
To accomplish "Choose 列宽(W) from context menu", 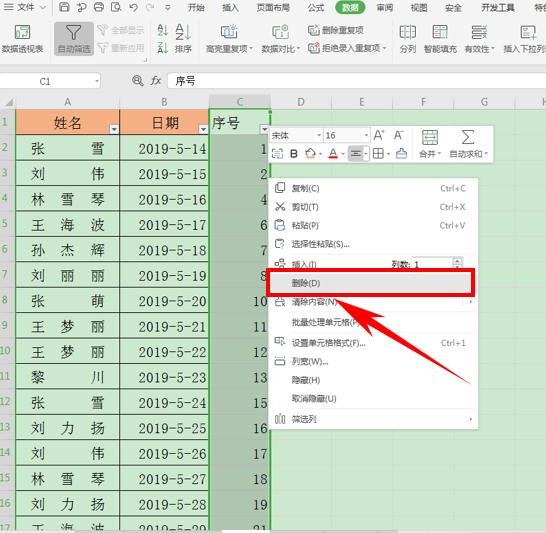I will tap(373, 362).
